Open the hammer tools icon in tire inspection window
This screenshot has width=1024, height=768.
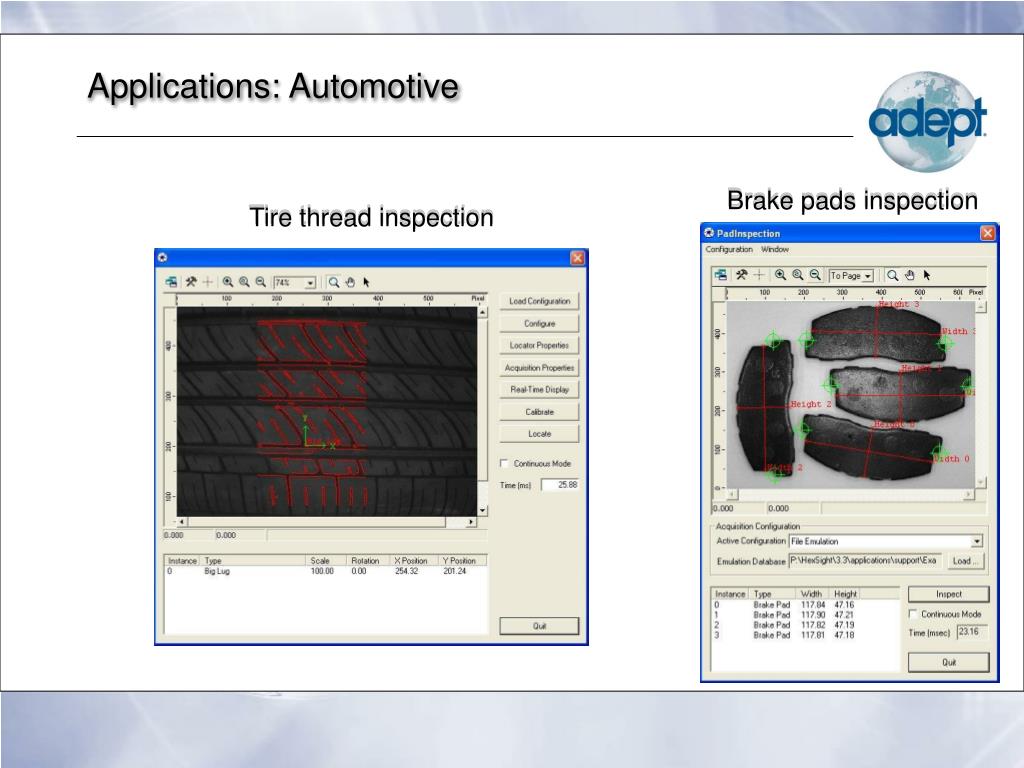pos(191,282)
